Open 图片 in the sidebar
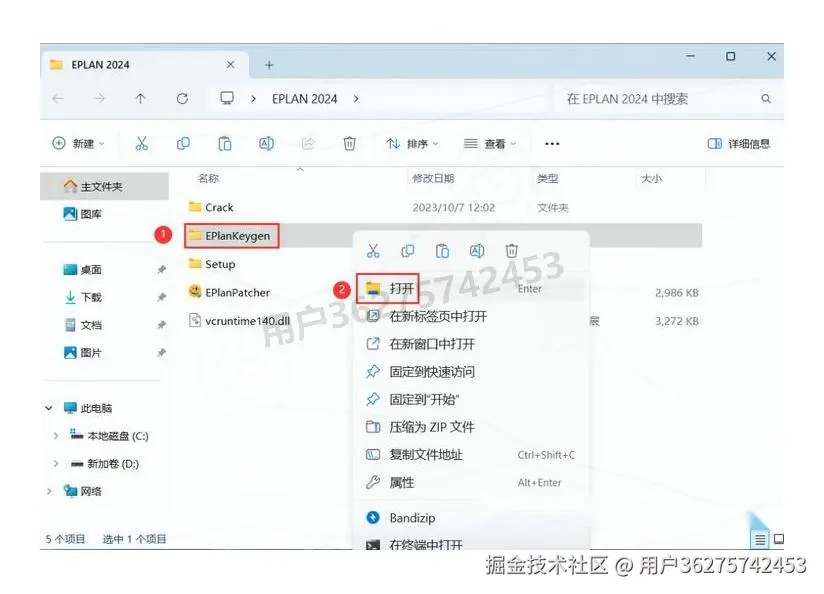Viewport: 824px width, 594px height. coord(83,353)
